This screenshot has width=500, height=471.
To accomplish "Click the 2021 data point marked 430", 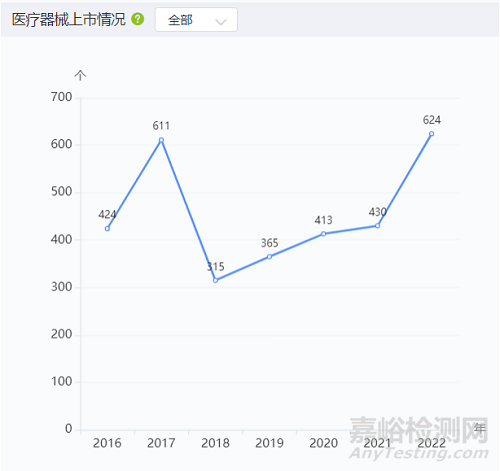I will pos(377,226).
